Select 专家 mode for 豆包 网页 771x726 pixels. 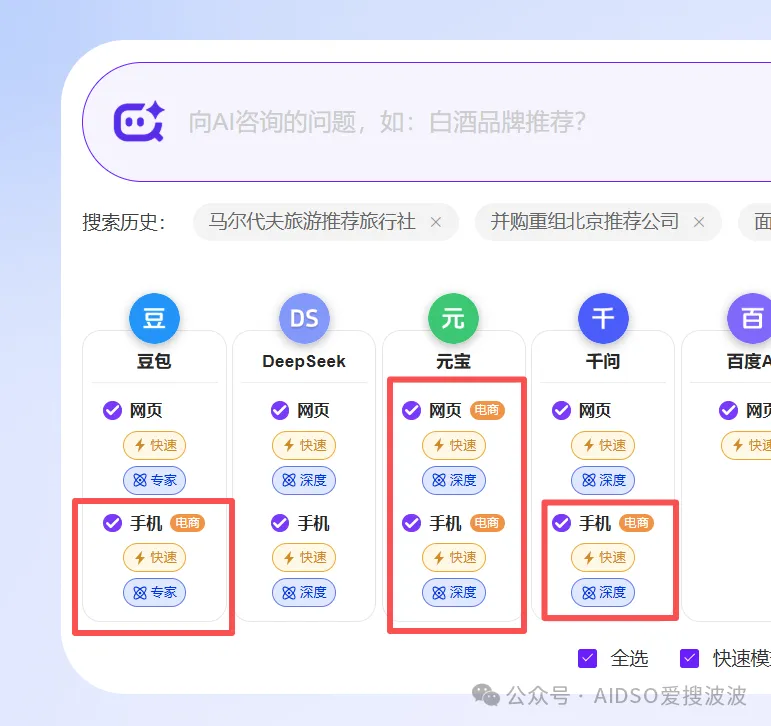coord(154,480)
